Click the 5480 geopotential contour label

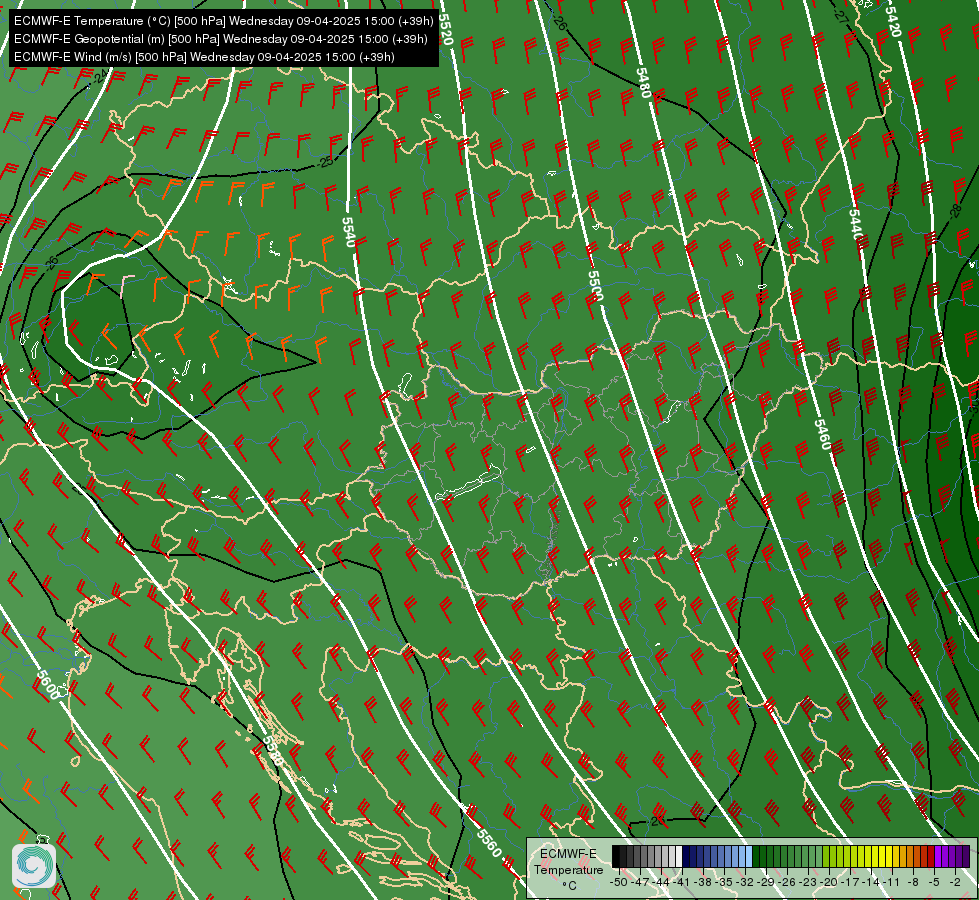point(643,82)
